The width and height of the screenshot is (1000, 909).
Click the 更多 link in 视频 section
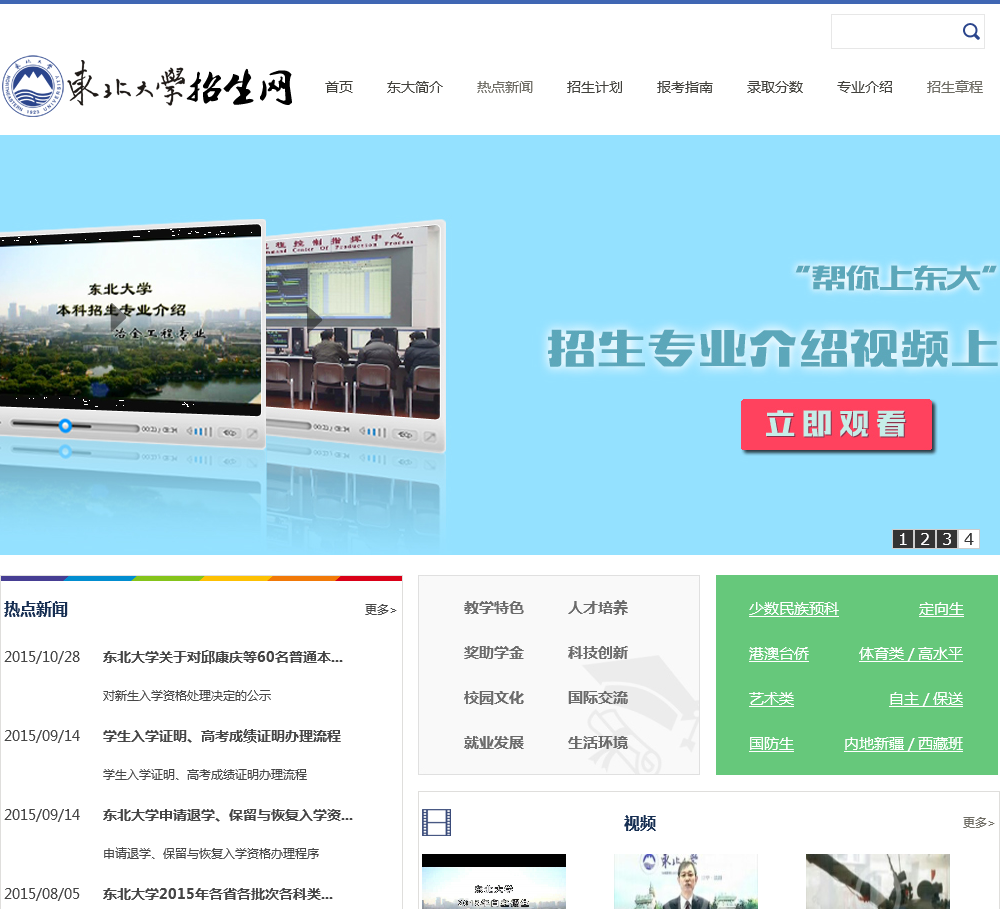[978, 823]
